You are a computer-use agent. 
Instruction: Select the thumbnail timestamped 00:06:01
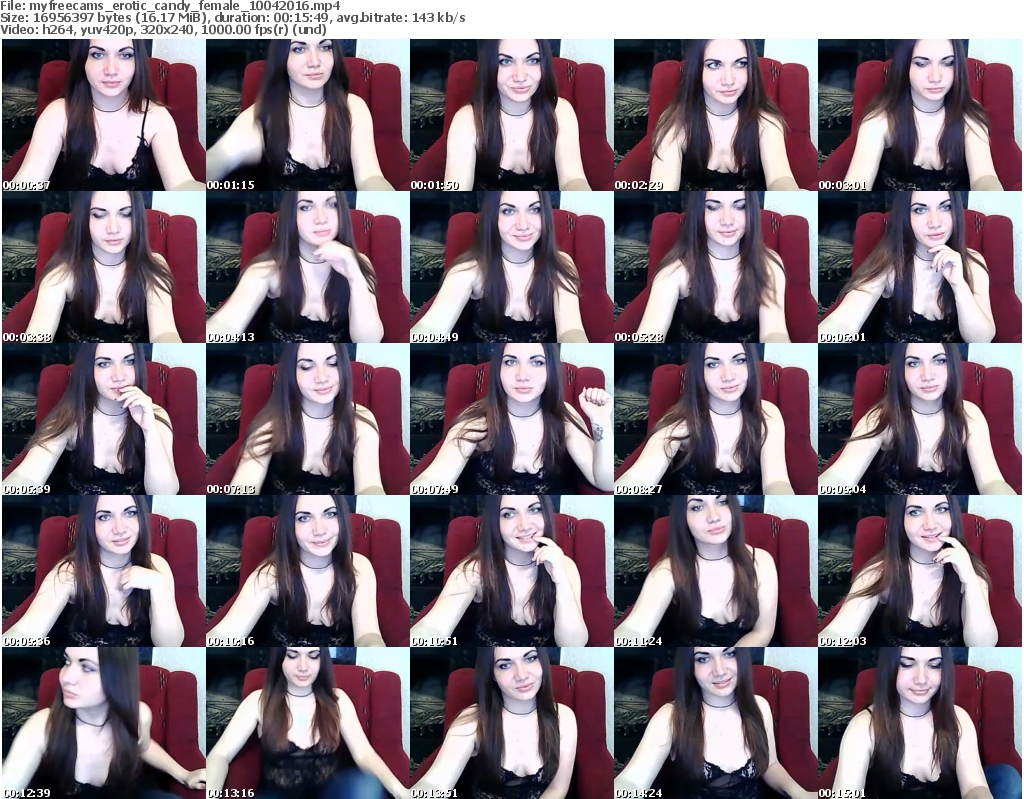[x=920, y=267]
